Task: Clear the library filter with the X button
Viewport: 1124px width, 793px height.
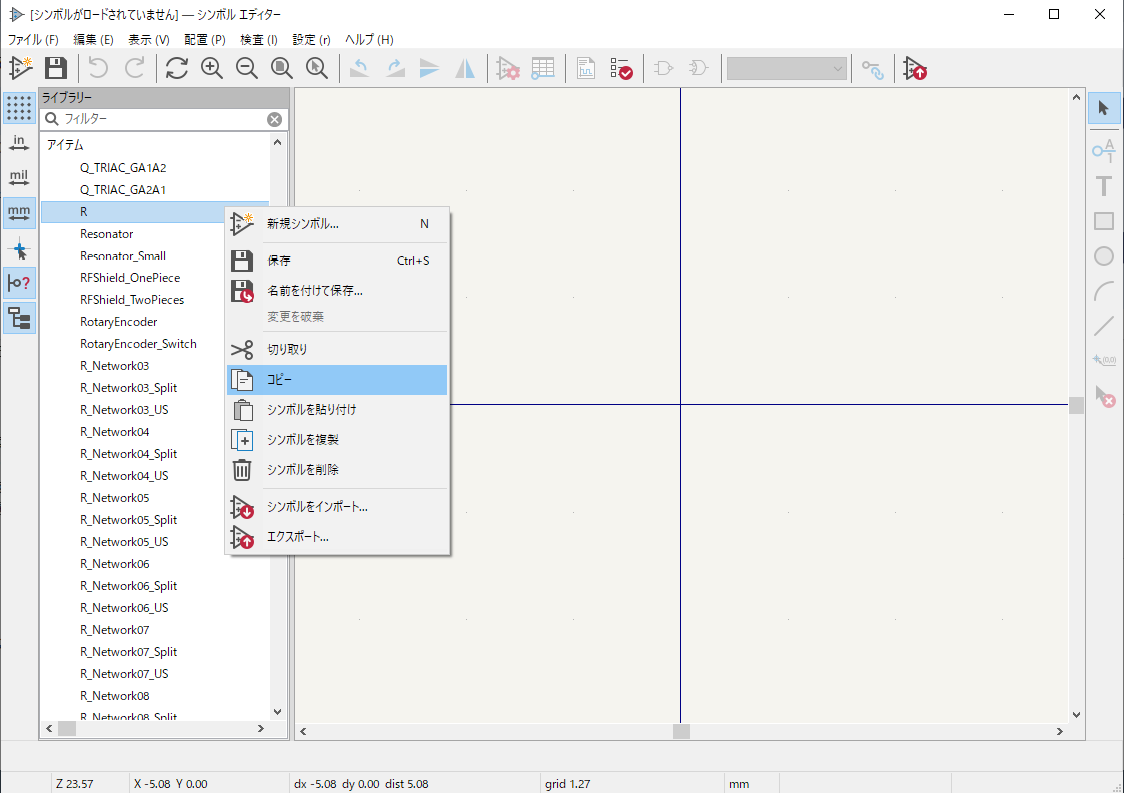Action: tap(274, 119)
